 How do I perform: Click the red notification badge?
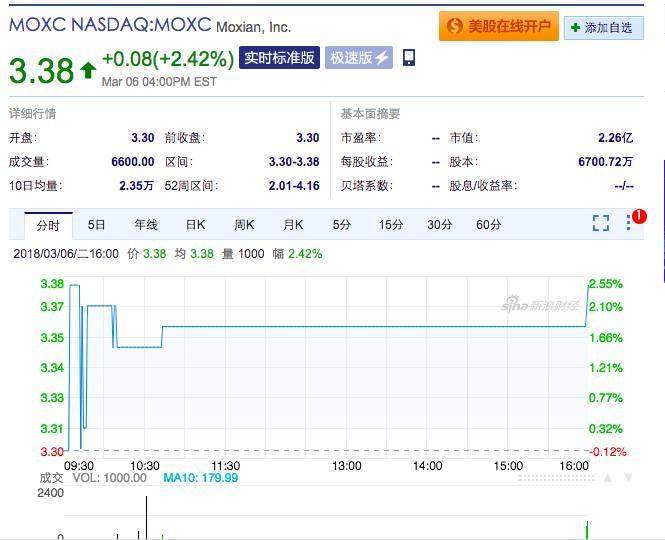click(x=639, y=216)
